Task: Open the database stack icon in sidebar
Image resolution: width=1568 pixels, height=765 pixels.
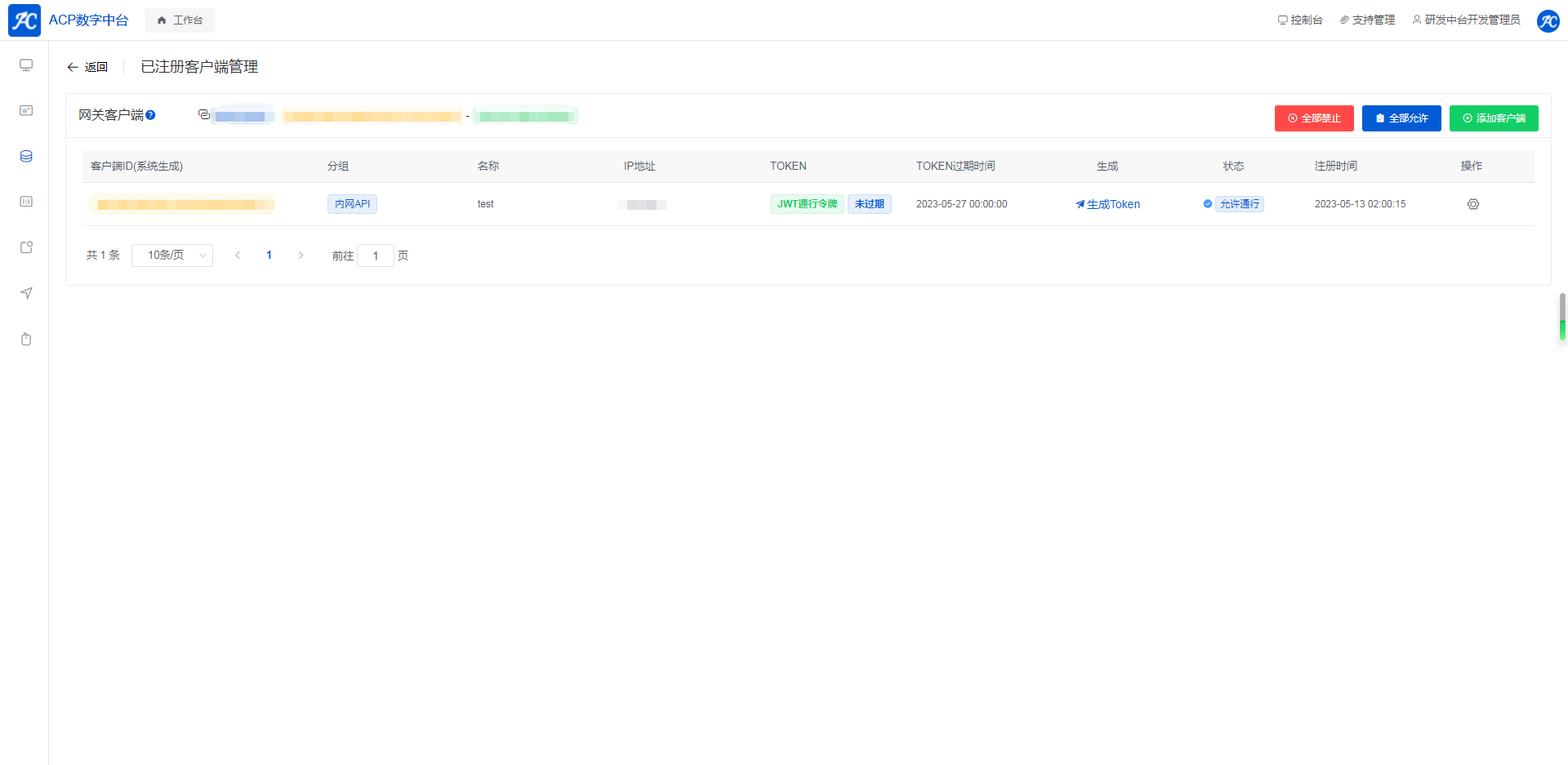Action: [x=26, y=156]
